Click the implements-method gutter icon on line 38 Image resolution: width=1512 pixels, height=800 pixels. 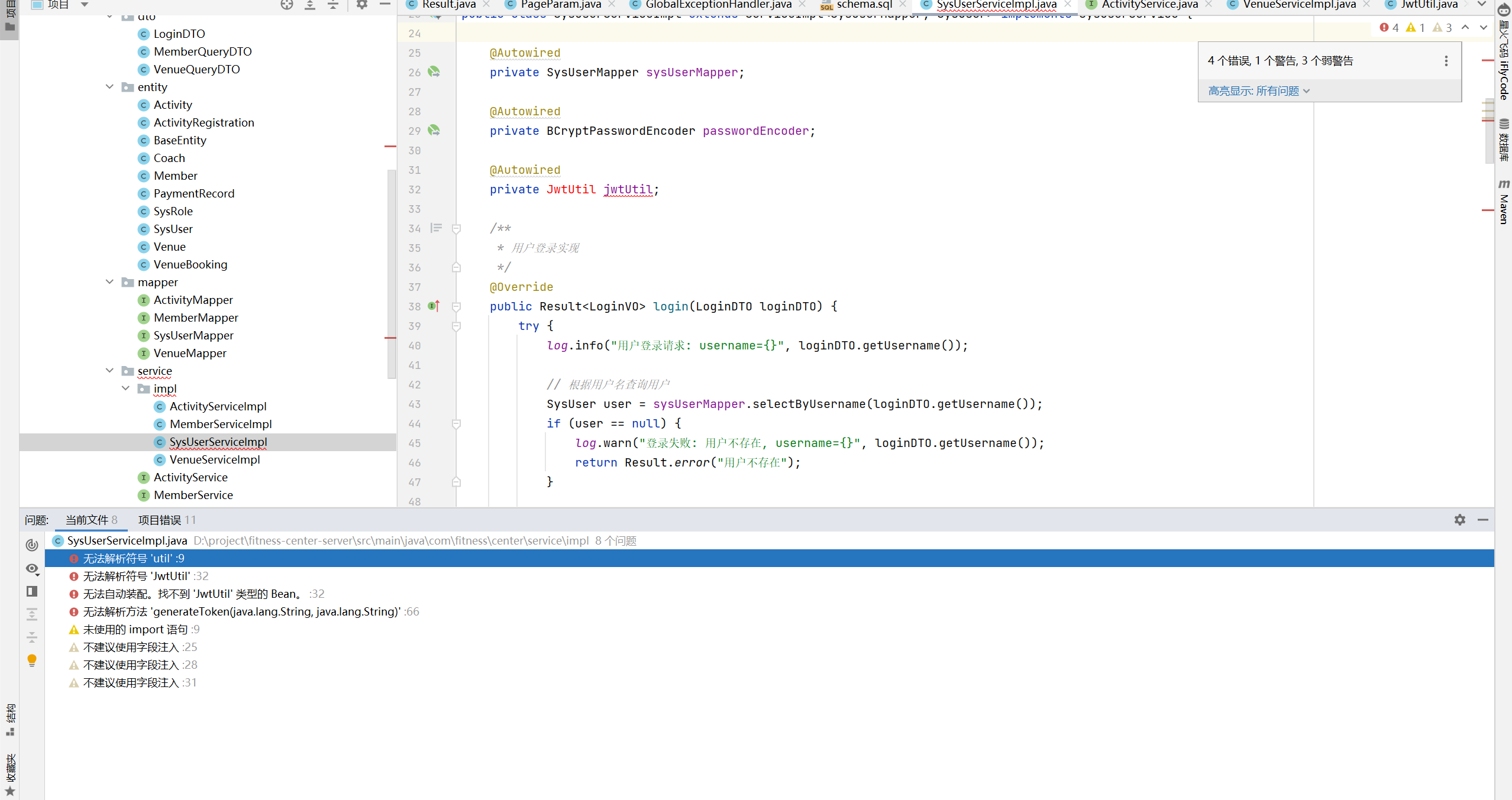click(434, 306)
